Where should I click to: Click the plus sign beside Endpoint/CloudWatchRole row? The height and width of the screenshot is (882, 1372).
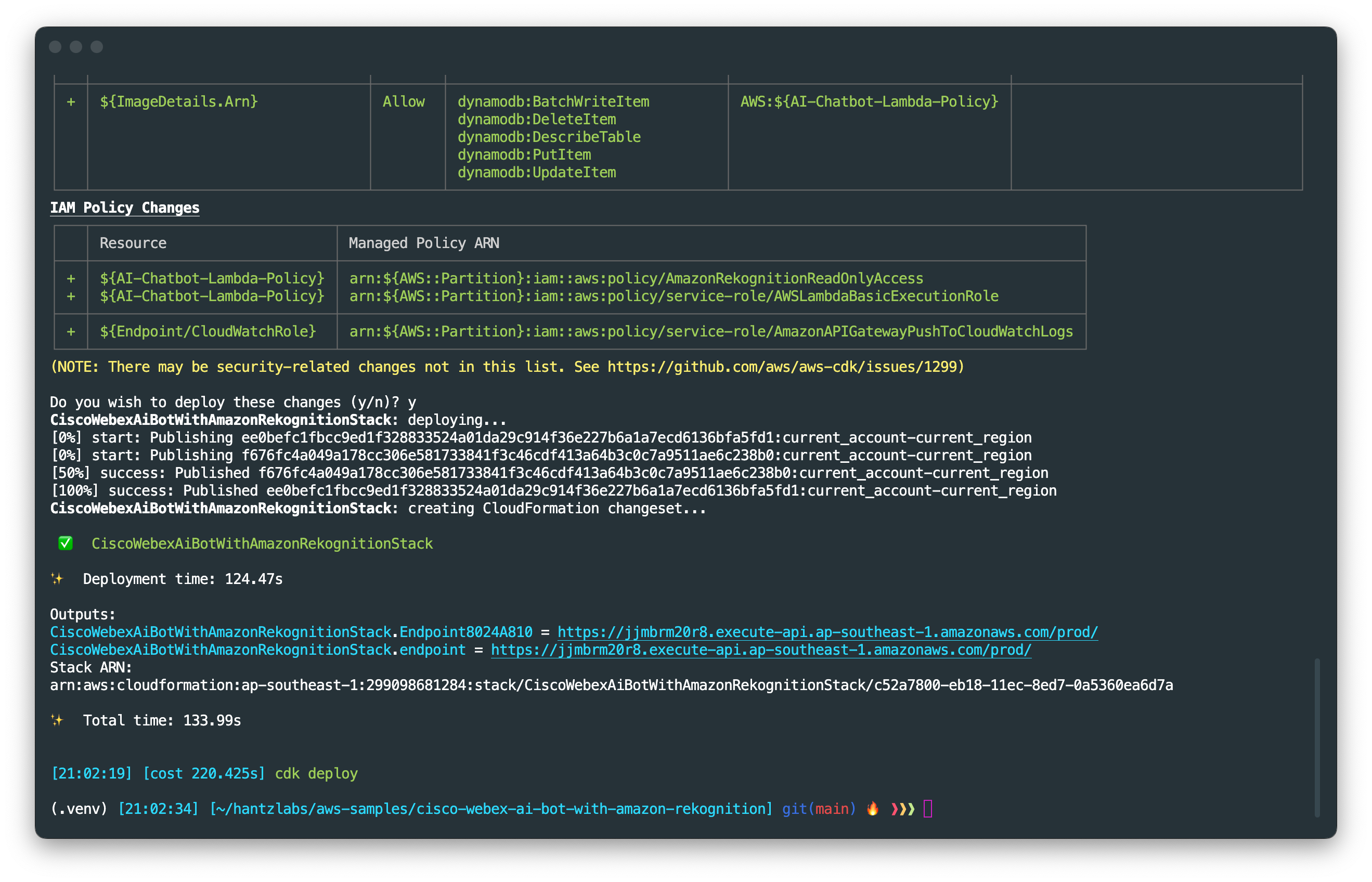(x=71, y=331)
